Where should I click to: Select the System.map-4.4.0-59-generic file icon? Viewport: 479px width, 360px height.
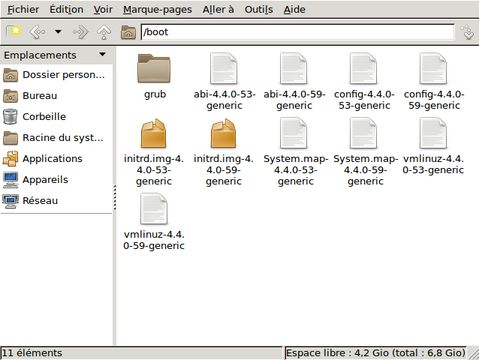(363, 133)
